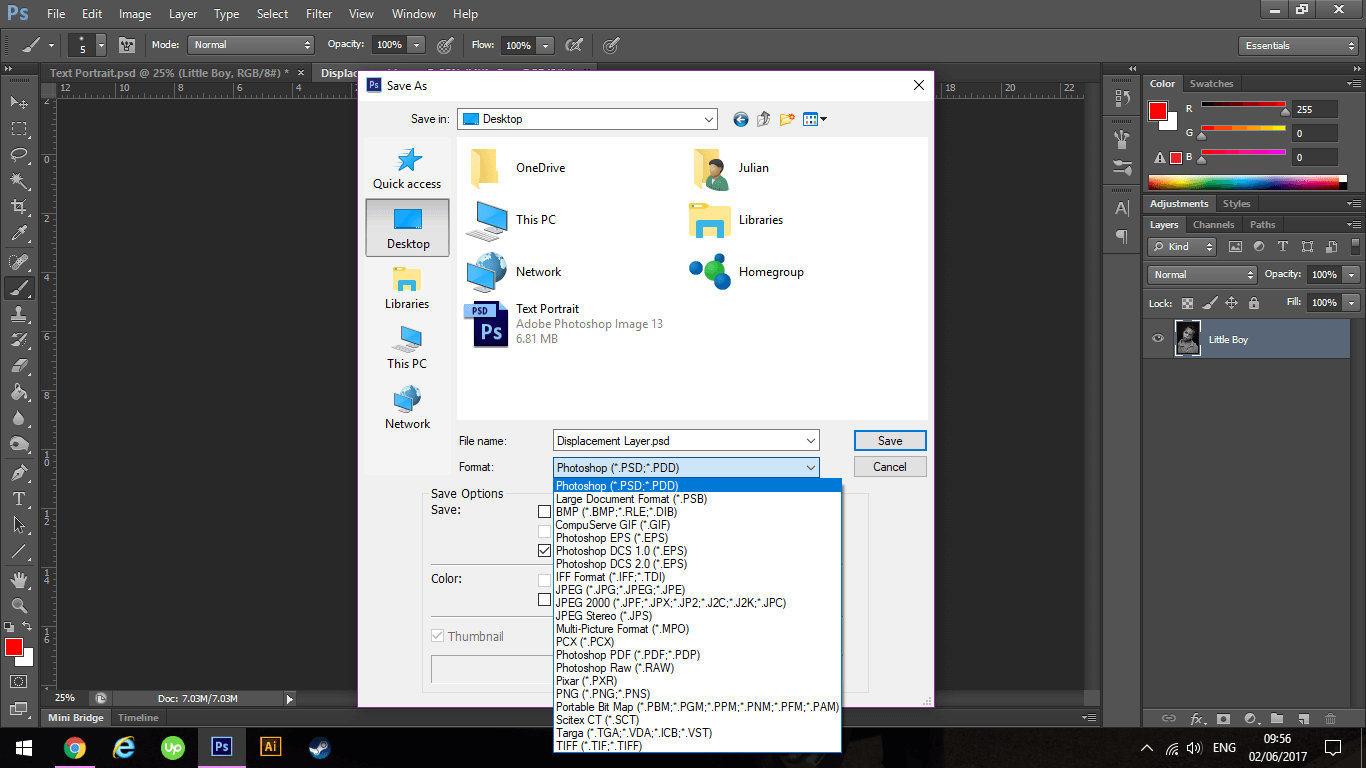Toggle the checked Save option checkbox

[544, 551]
